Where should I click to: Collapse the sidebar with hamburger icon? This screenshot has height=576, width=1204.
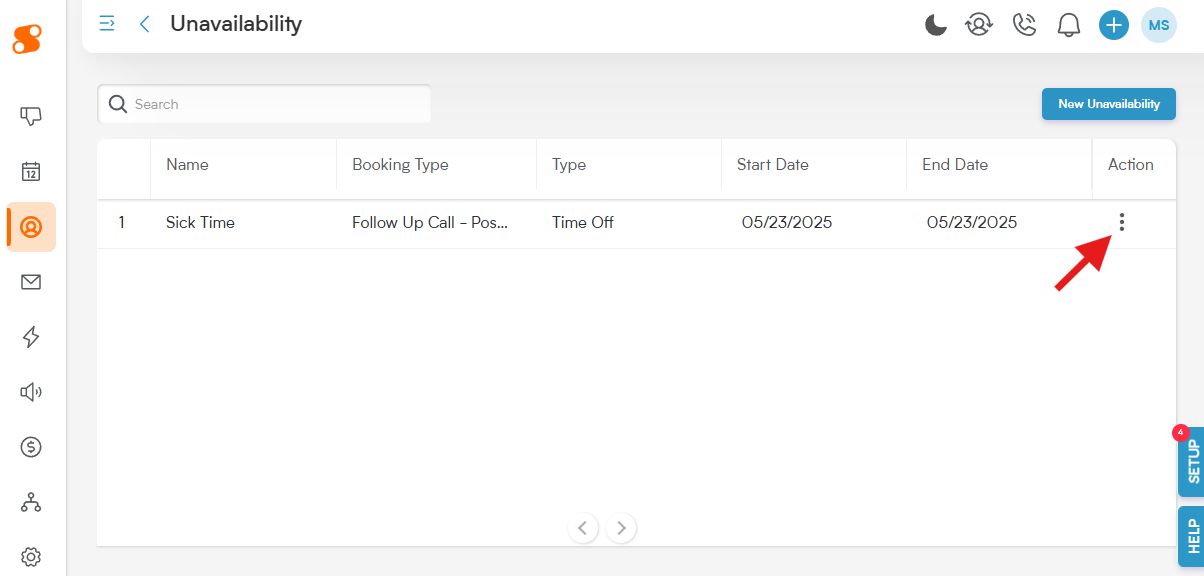107,23
